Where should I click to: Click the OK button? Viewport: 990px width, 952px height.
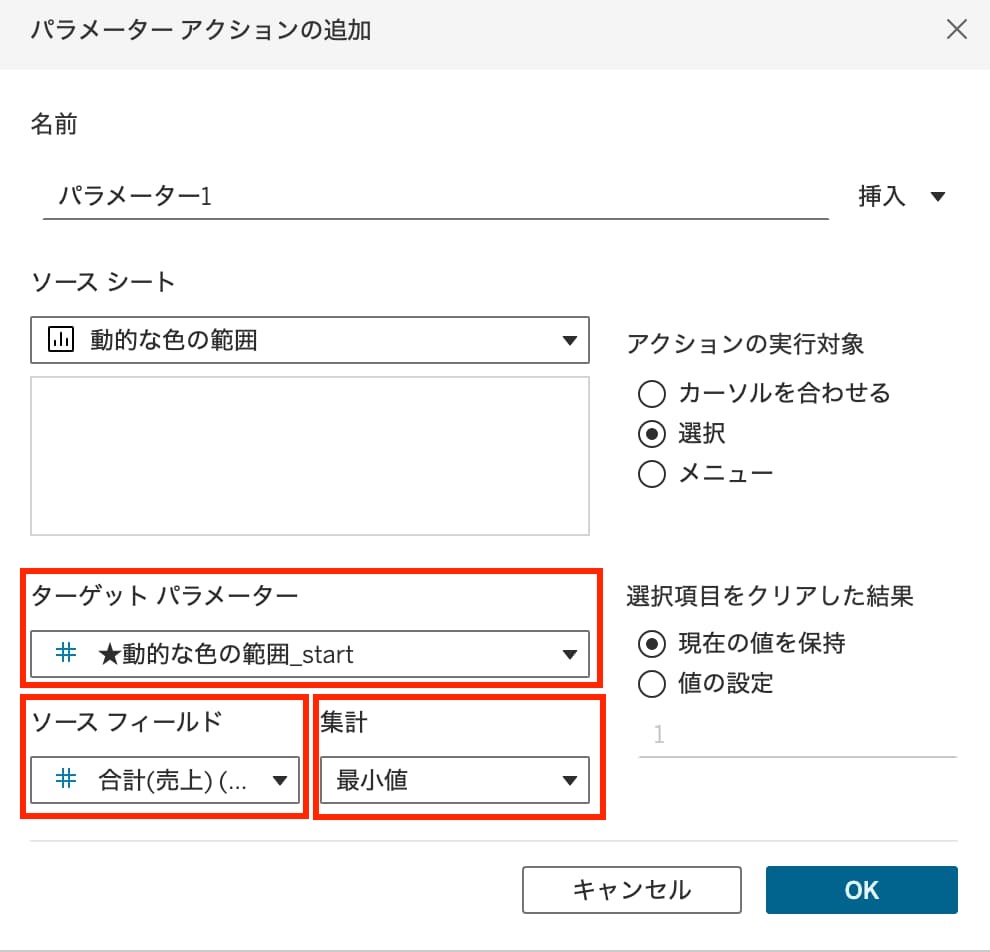coord(861,889)
